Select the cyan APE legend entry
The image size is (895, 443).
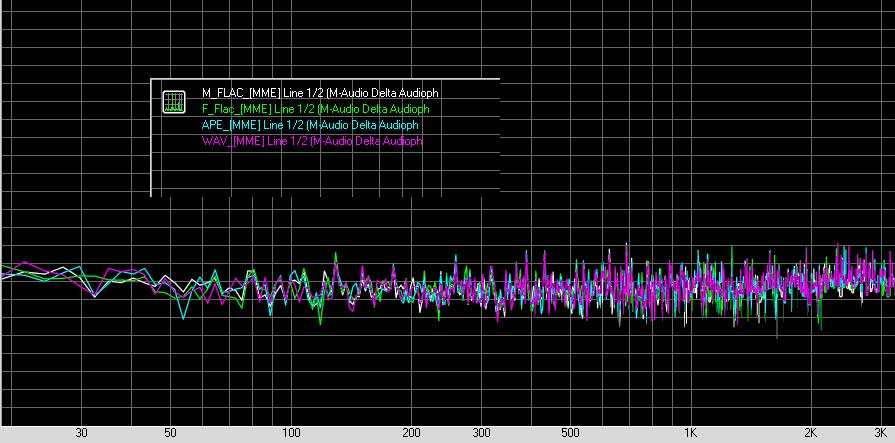[x=310, y=124]
